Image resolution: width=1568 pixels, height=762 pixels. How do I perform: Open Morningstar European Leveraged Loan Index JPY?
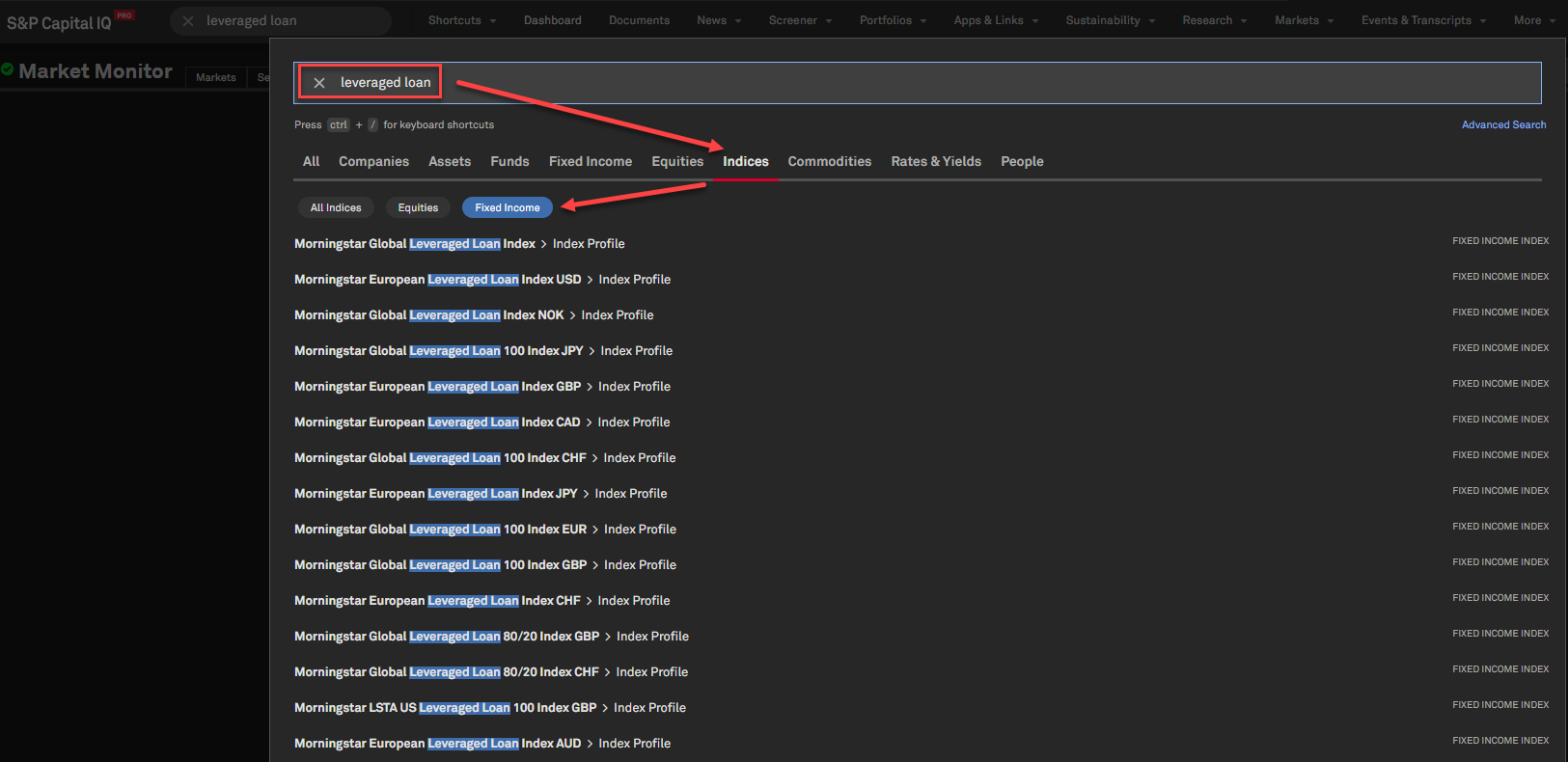[x=481, y=494]
